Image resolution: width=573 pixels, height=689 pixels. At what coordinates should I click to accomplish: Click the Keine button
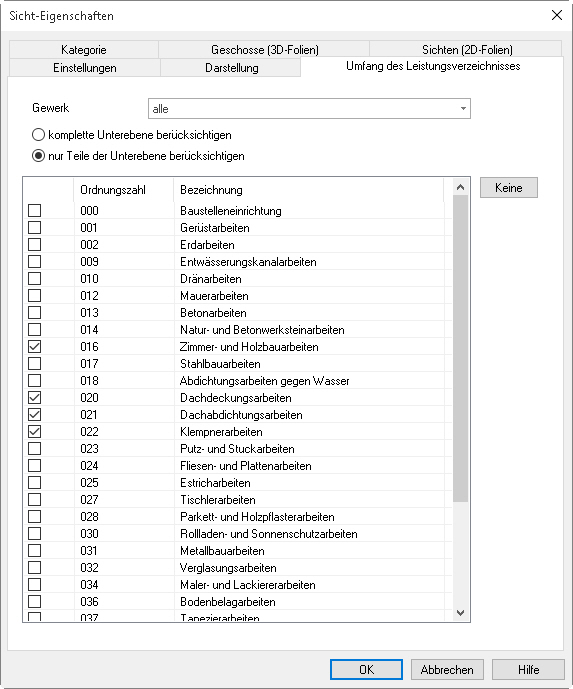508,188
